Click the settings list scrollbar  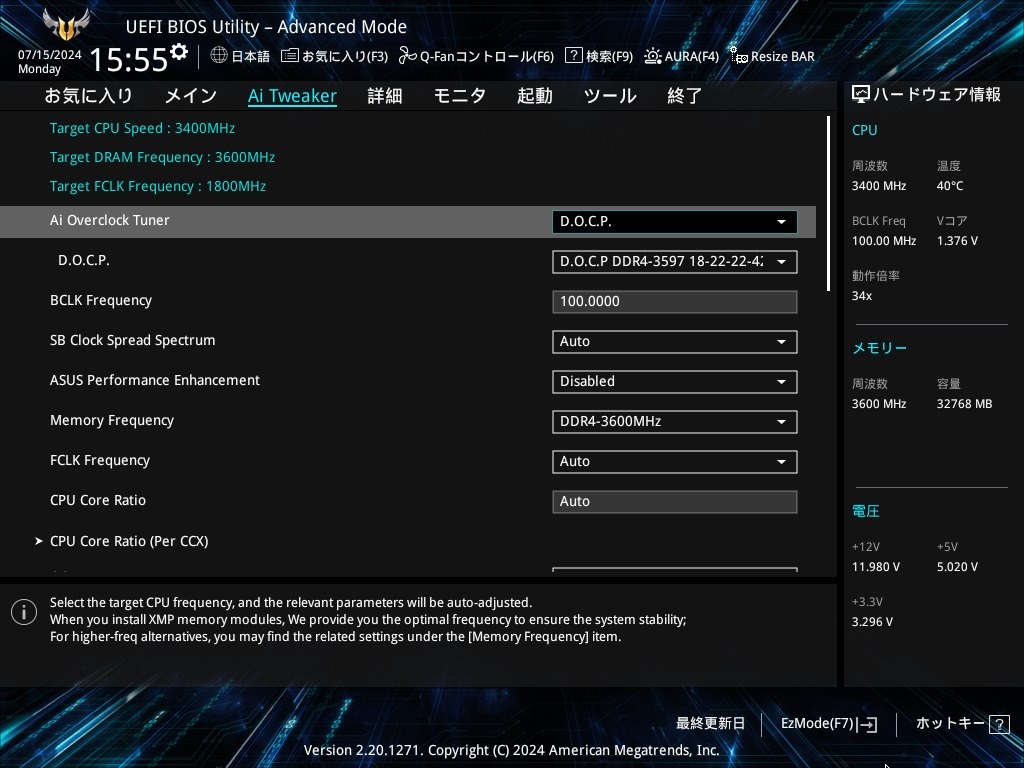[x=828, y=204]
